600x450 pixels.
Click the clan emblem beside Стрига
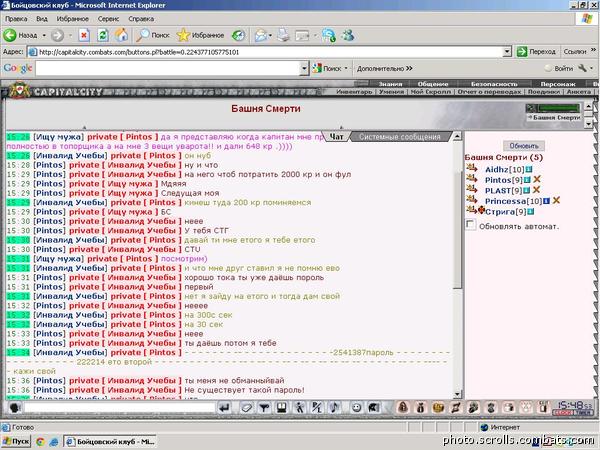click(x=481, y=210)
